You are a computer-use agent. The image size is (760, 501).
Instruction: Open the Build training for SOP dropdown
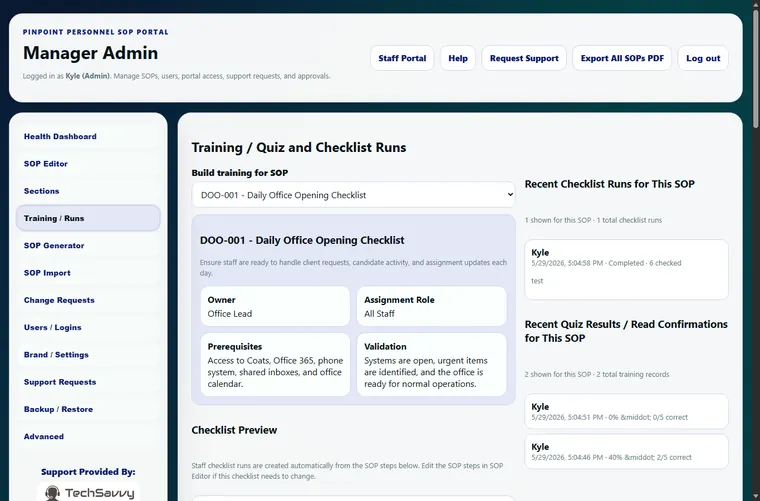pyautogui.click(x=353, y=195)
